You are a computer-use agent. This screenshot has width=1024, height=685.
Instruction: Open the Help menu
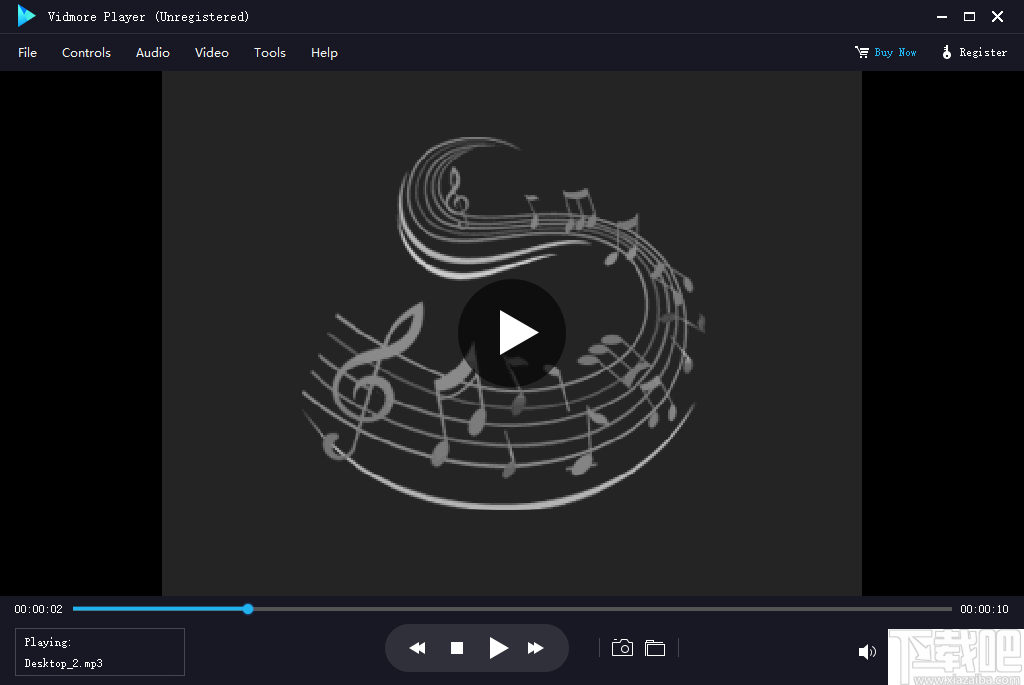point(324,52)
